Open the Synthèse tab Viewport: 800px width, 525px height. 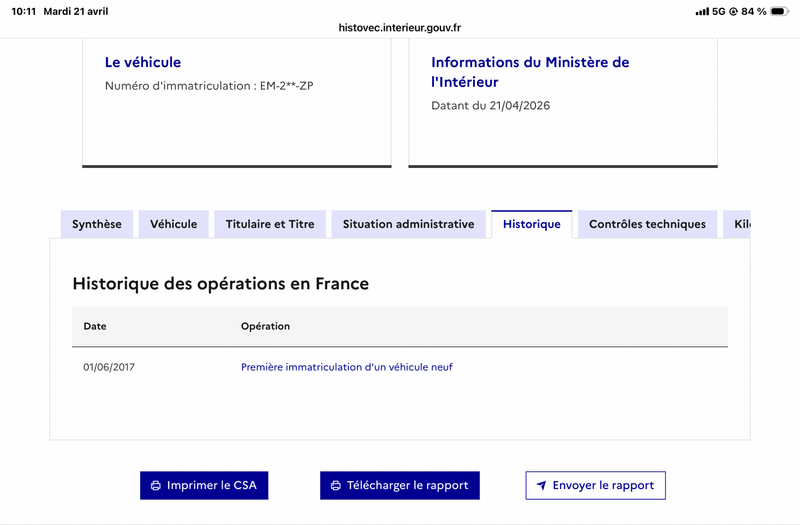point(97,224)
